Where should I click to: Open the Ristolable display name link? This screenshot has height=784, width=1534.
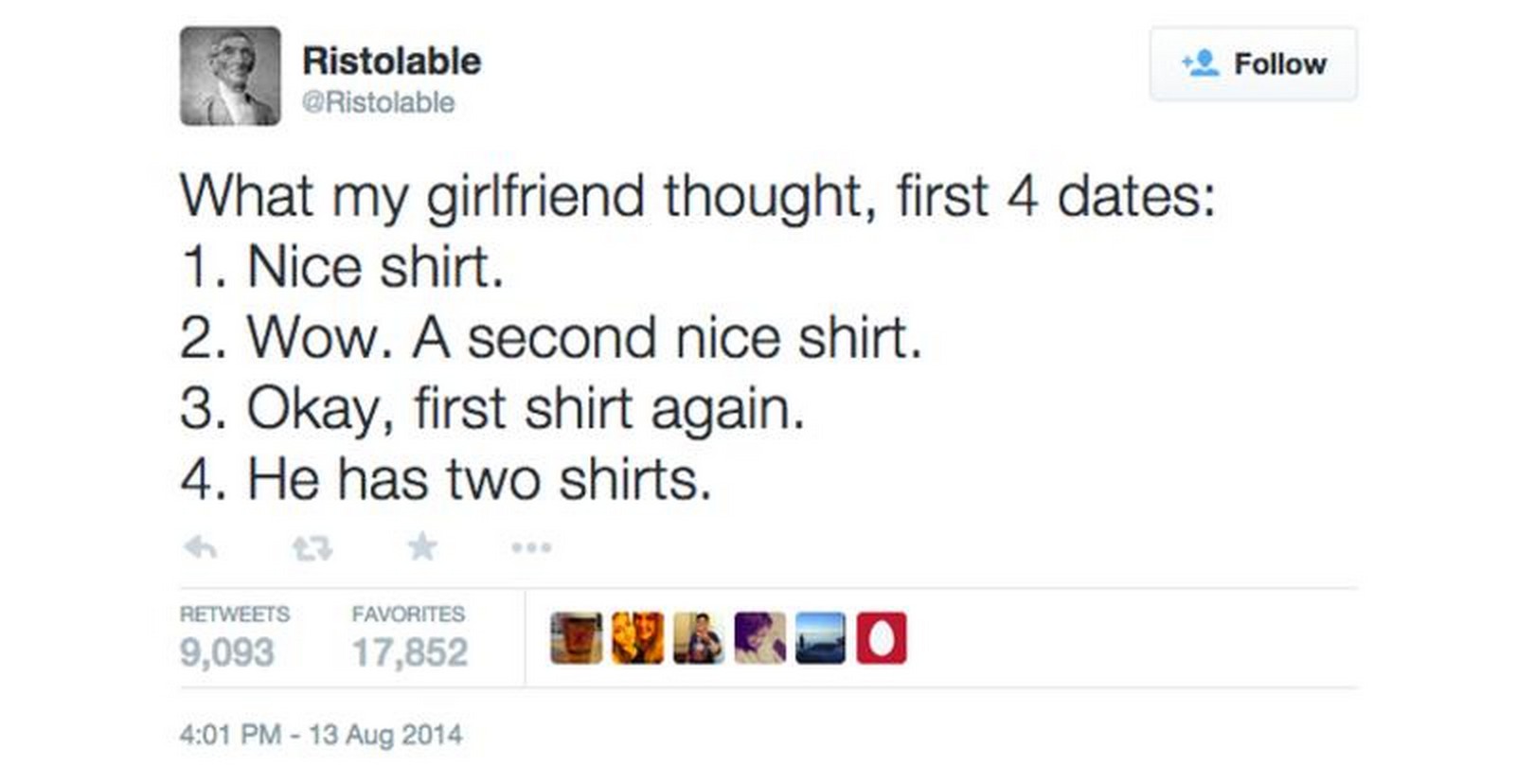click(x=391, y=61)
